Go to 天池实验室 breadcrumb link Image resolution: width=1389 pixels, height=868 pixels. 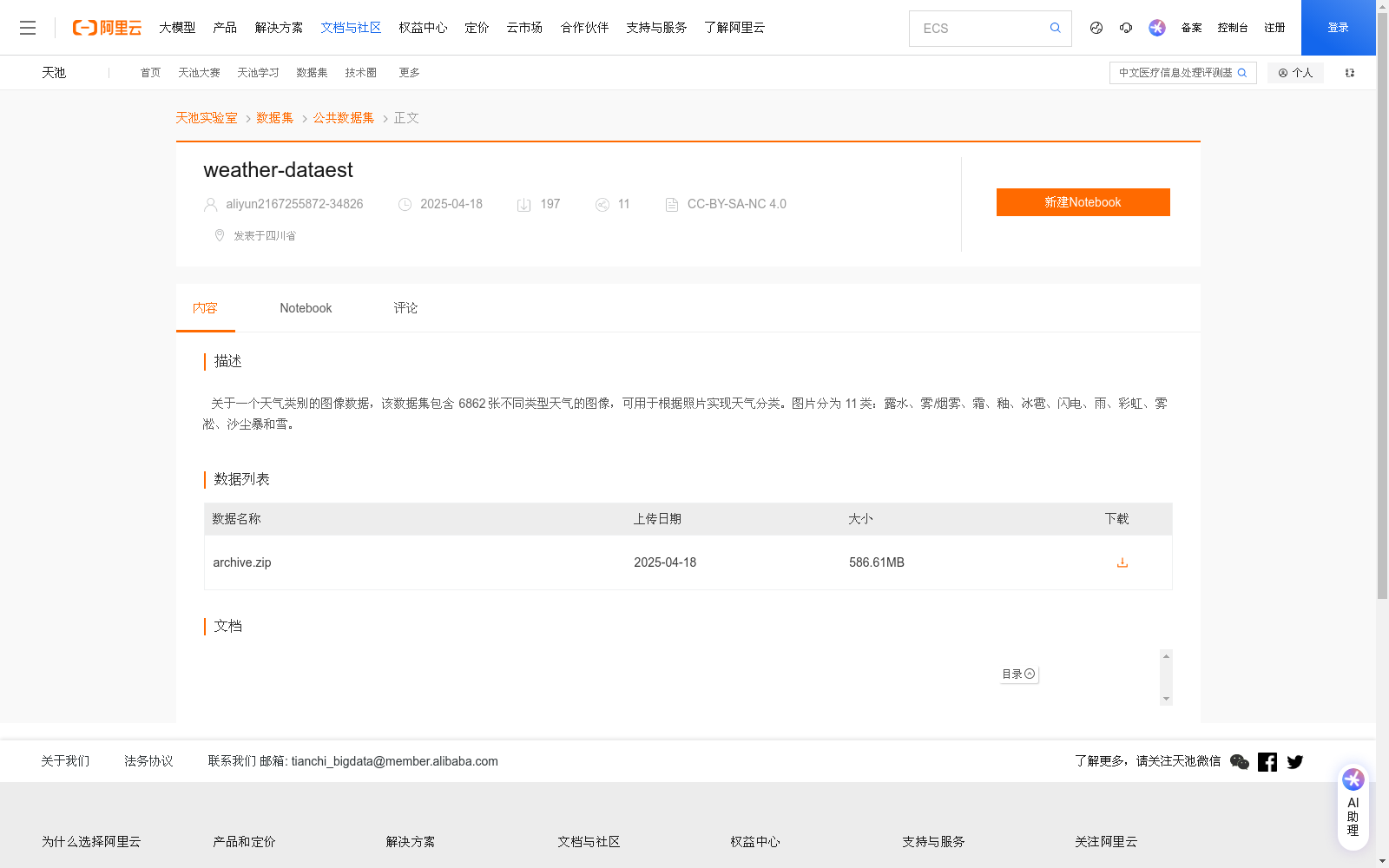(x=207, y=118)
